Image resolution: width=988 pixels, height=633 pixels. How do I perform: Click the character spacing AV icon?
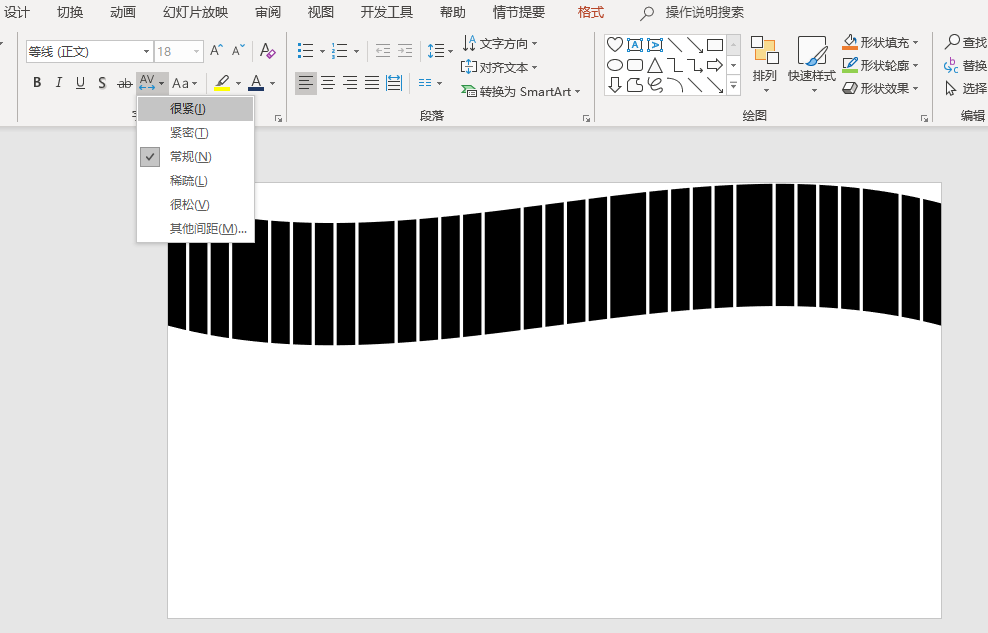point(147,83)
